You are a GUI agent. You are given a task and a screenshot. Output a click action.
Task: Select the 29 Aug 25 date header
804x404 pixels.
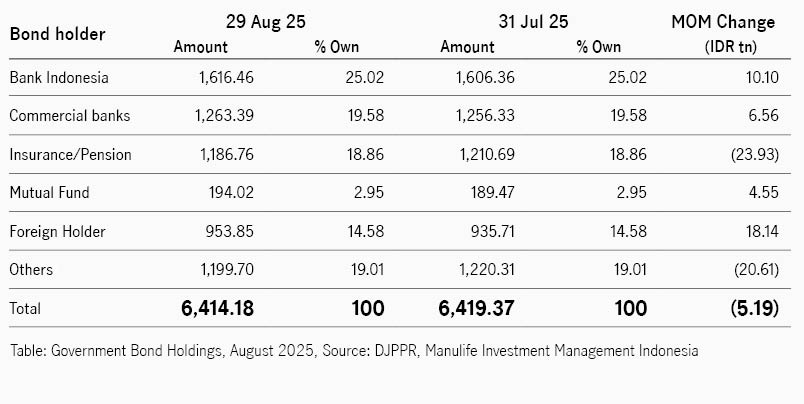266,22
